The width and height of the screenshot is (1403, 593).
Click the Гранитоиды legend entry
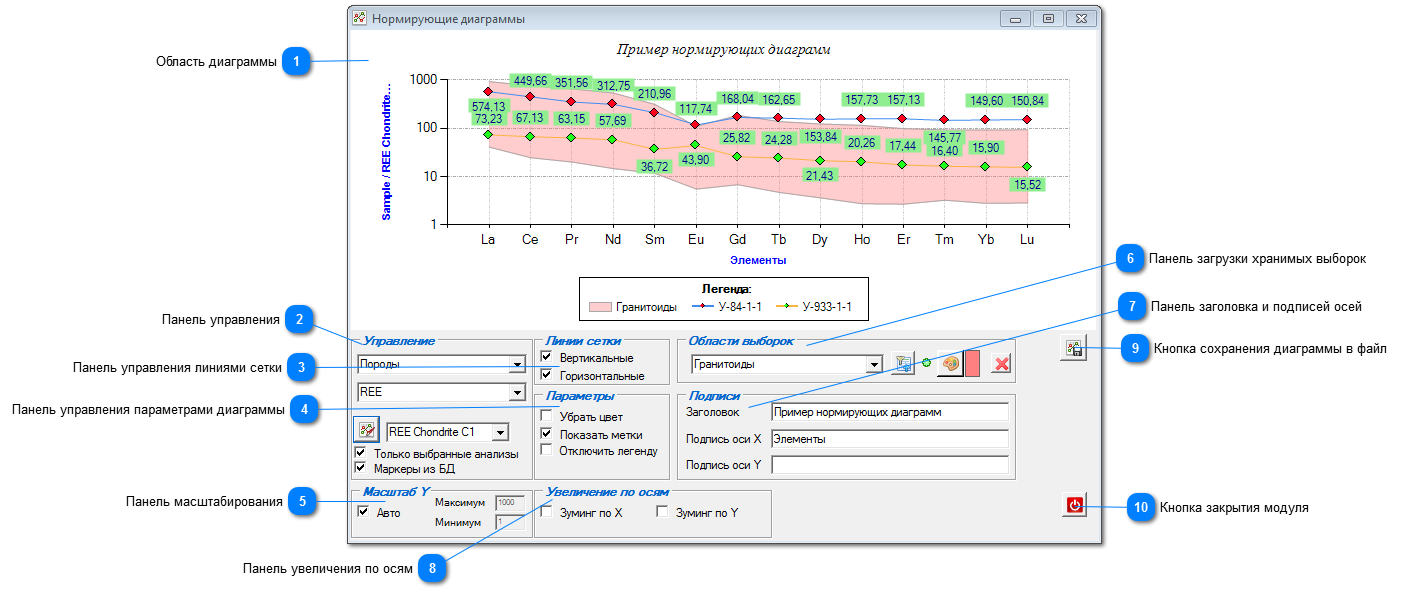click(633, 306)
